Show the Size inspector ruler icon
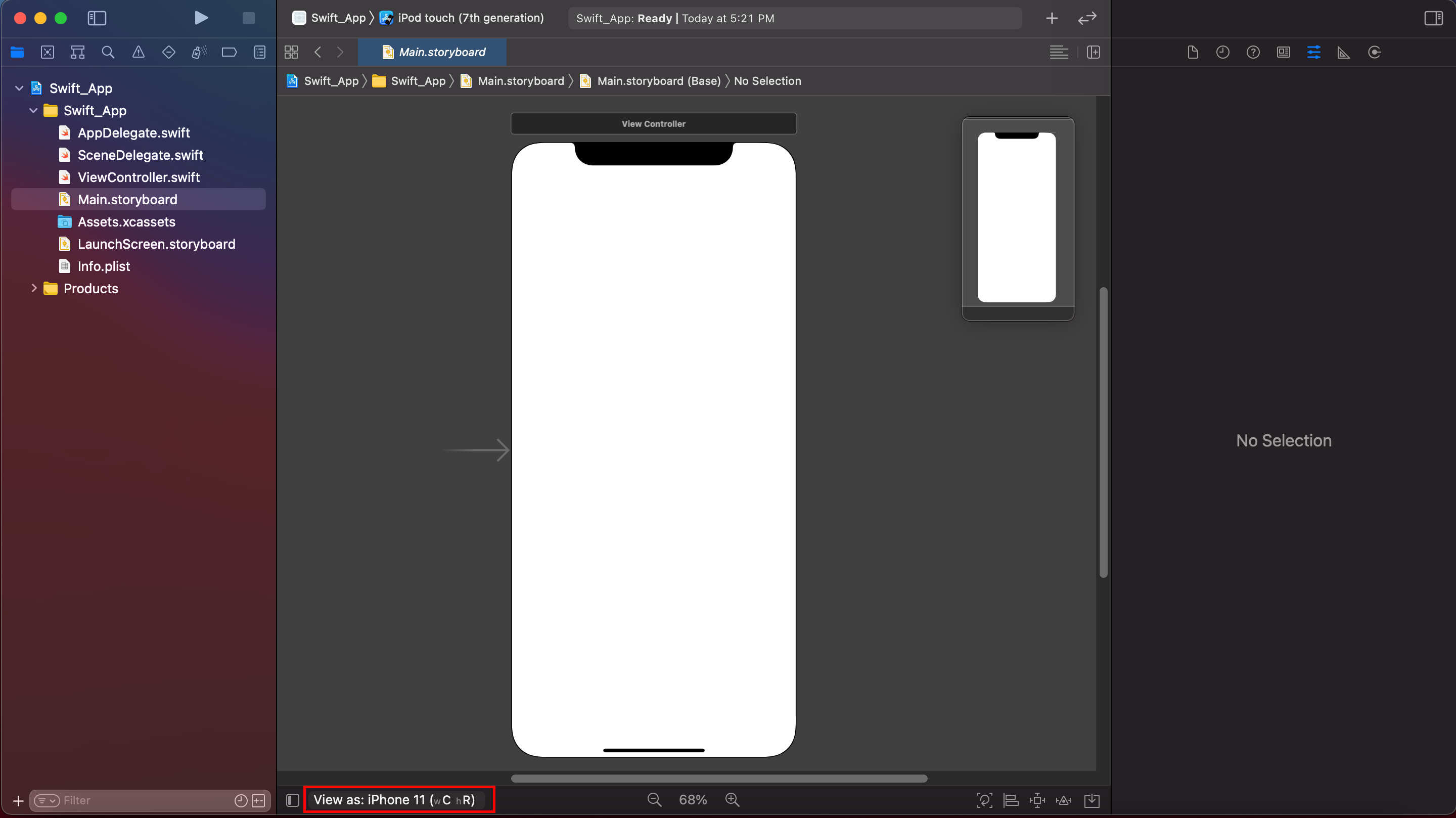The height and width of the screenshot is (818, 1456). point(1344,53)
